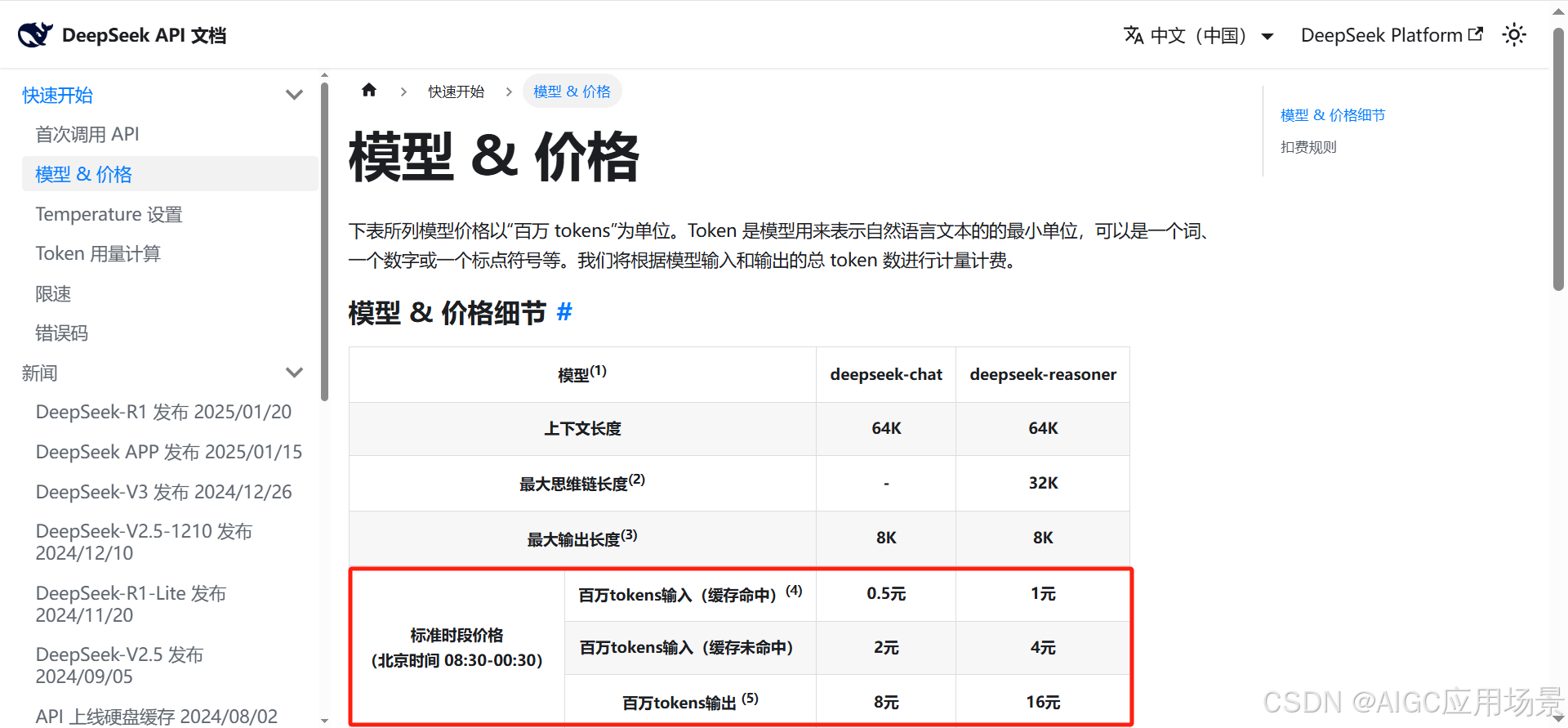The image size is (1568, 728).
Task: Open DeepSeek APP 发布 2025/01/15 news
Action: click(x=169, y=452)
